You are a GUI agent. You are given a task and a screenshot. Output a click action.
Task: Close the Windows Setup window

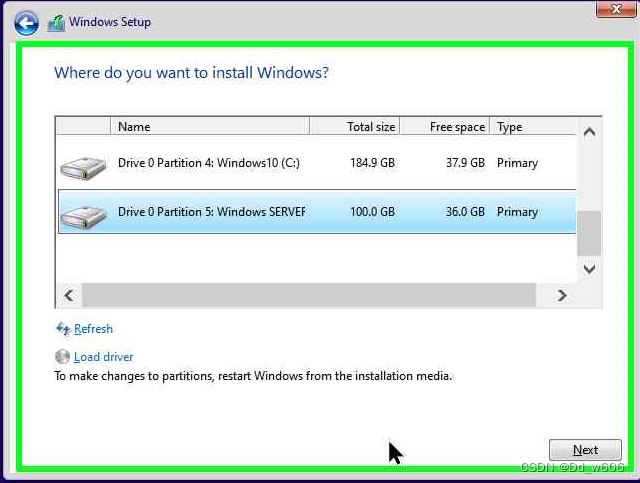(x=616, y=9)
